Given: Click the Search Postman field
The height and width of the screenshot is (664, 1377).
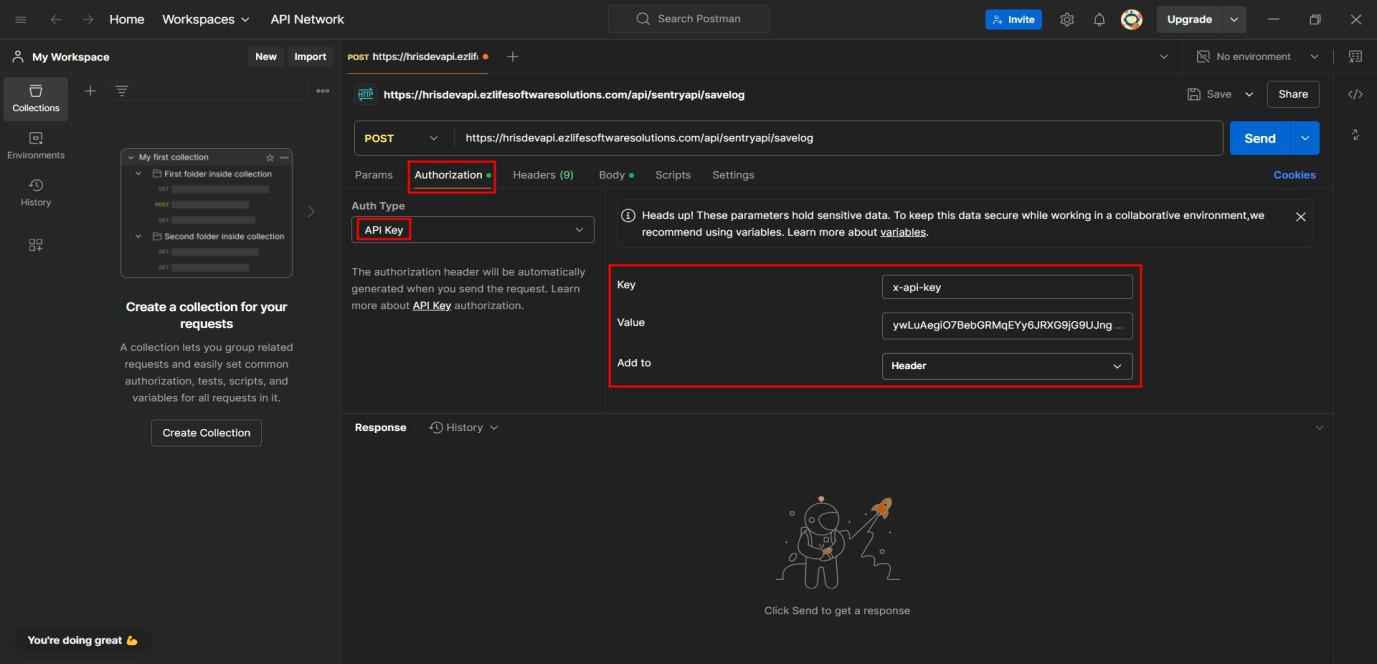Looking at the screenshot, I should [689, 19].
